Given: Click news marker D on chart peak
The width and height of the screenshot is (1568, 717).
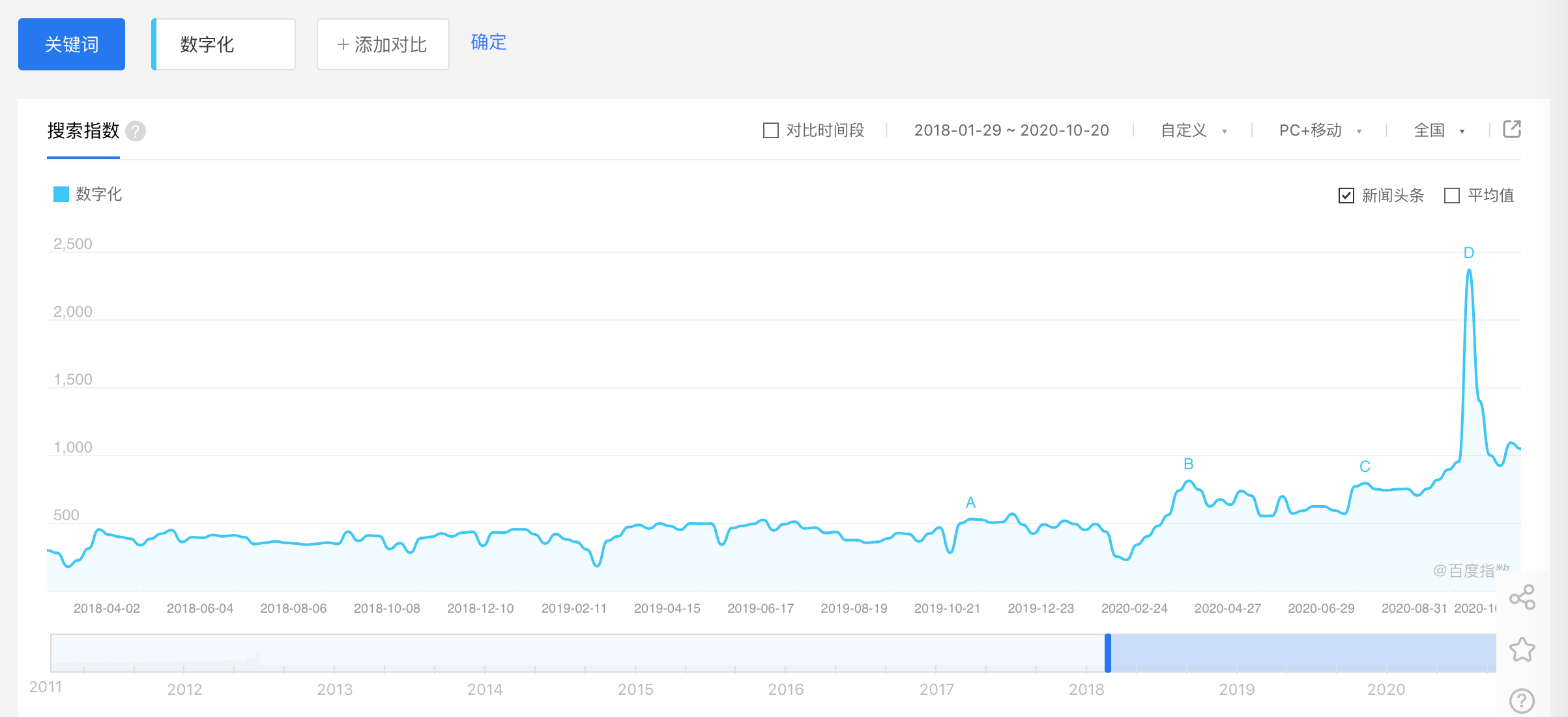Looking at the screenshot, I should [x=1468, y=253].
